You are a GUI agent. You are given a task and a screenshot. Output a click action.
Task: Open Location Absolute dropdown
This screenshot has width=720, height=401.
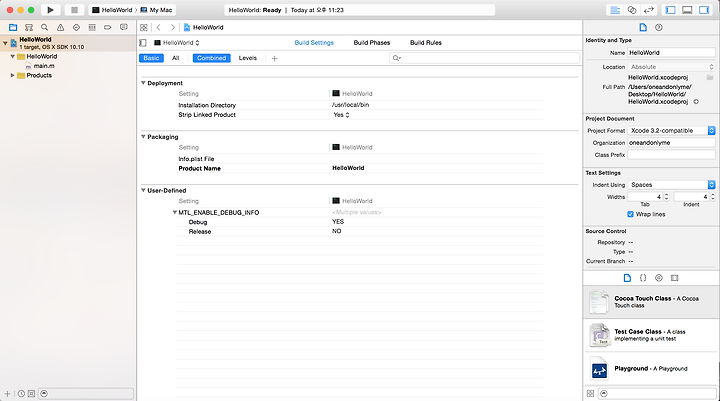coord(671,67)
